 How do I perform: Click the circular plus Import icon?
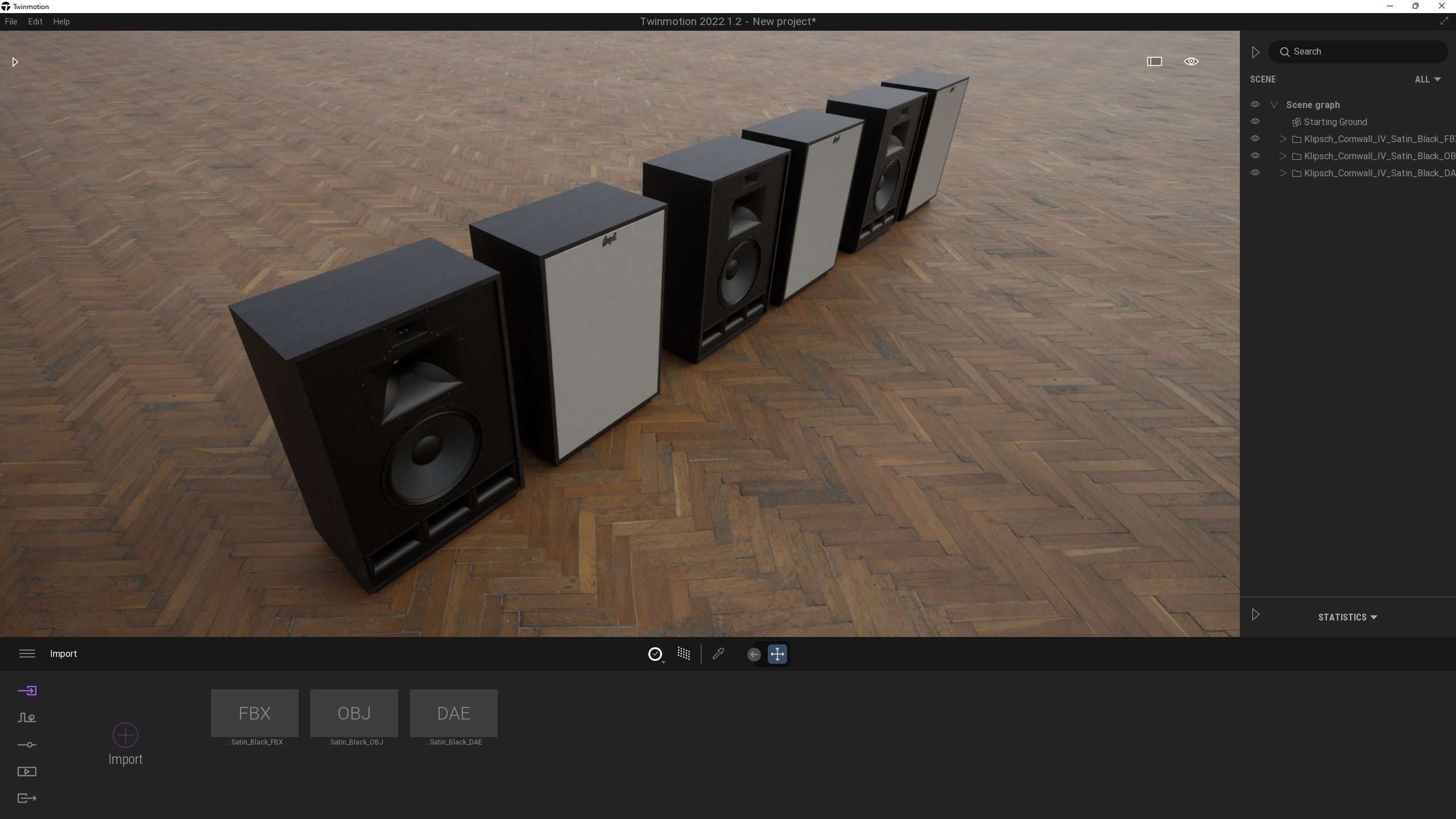(125, 735)
